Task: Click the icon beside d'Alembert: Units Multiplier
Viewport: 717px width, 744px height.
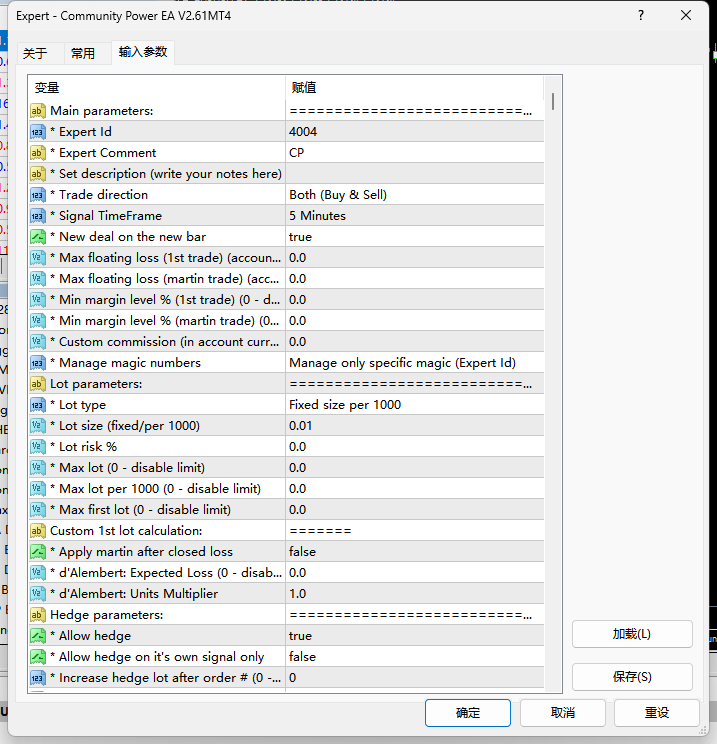Action: [38, 594]
